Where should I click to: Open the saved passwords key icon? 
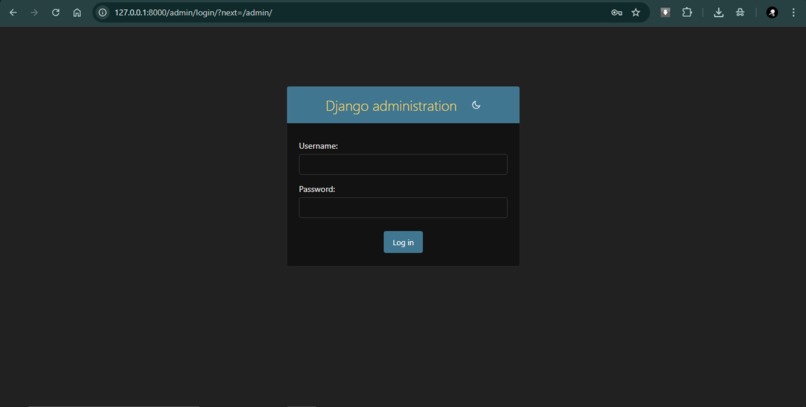(616, 12)
